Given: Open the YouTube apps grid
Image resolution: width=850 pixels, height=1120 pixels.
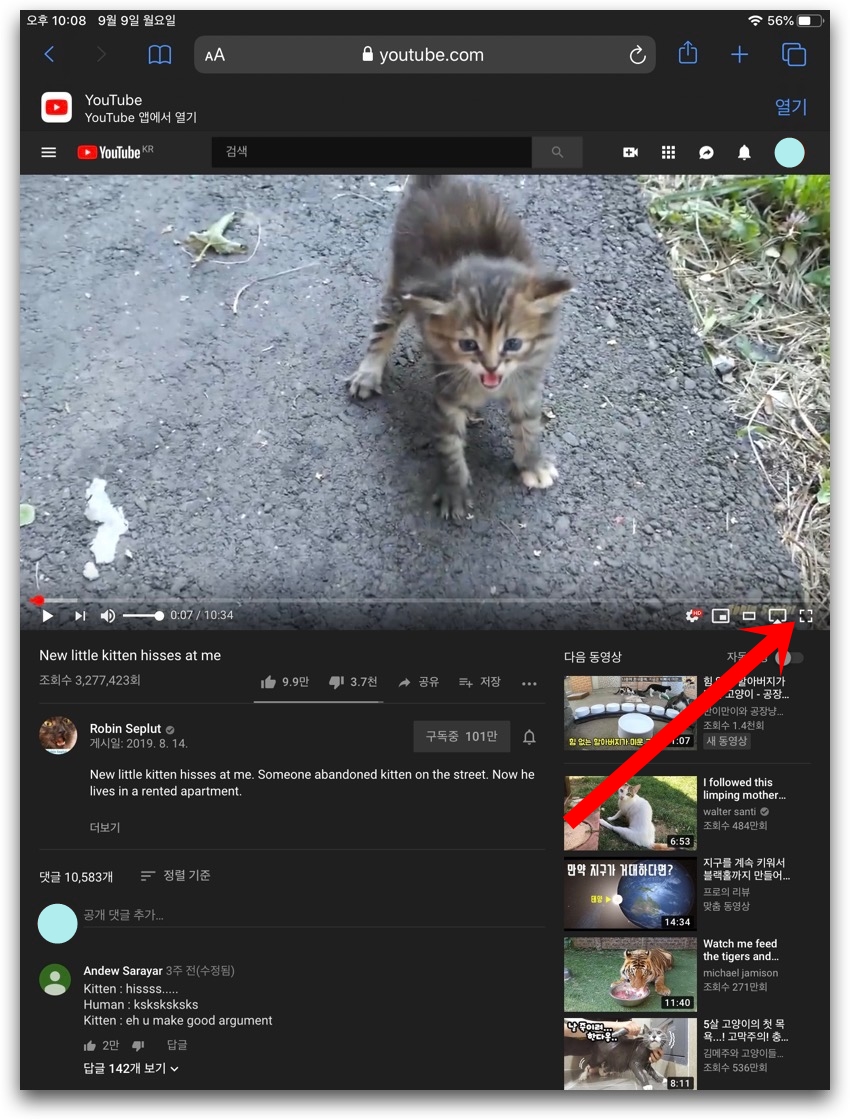Looking at the screenshot, I should pyautogui.click(x=668, y=152).
